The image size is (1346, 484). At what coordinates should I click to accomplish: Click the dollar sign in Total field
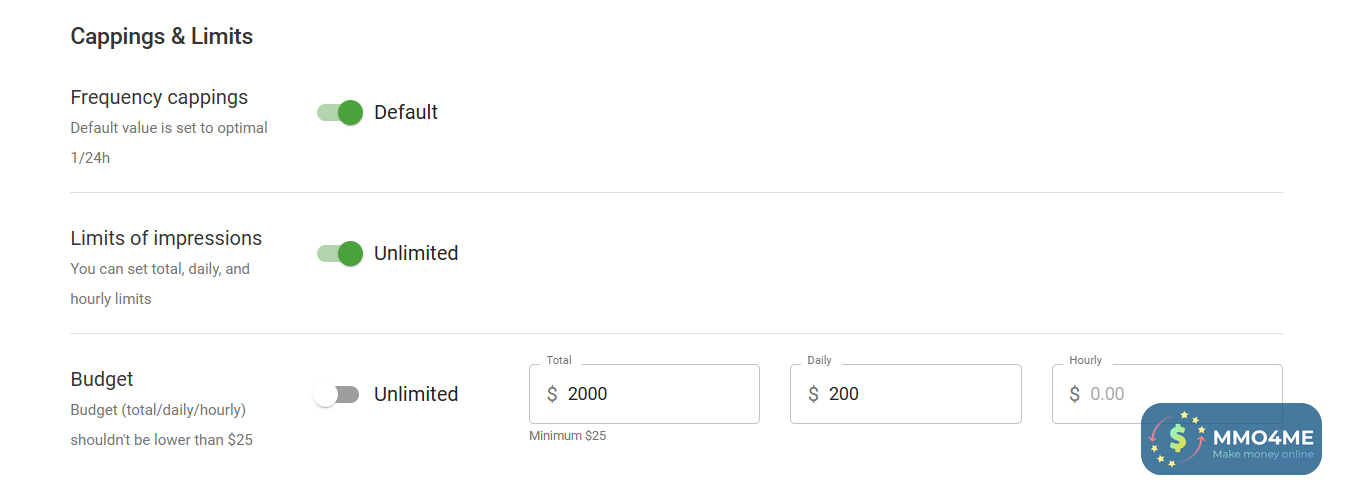552,394
